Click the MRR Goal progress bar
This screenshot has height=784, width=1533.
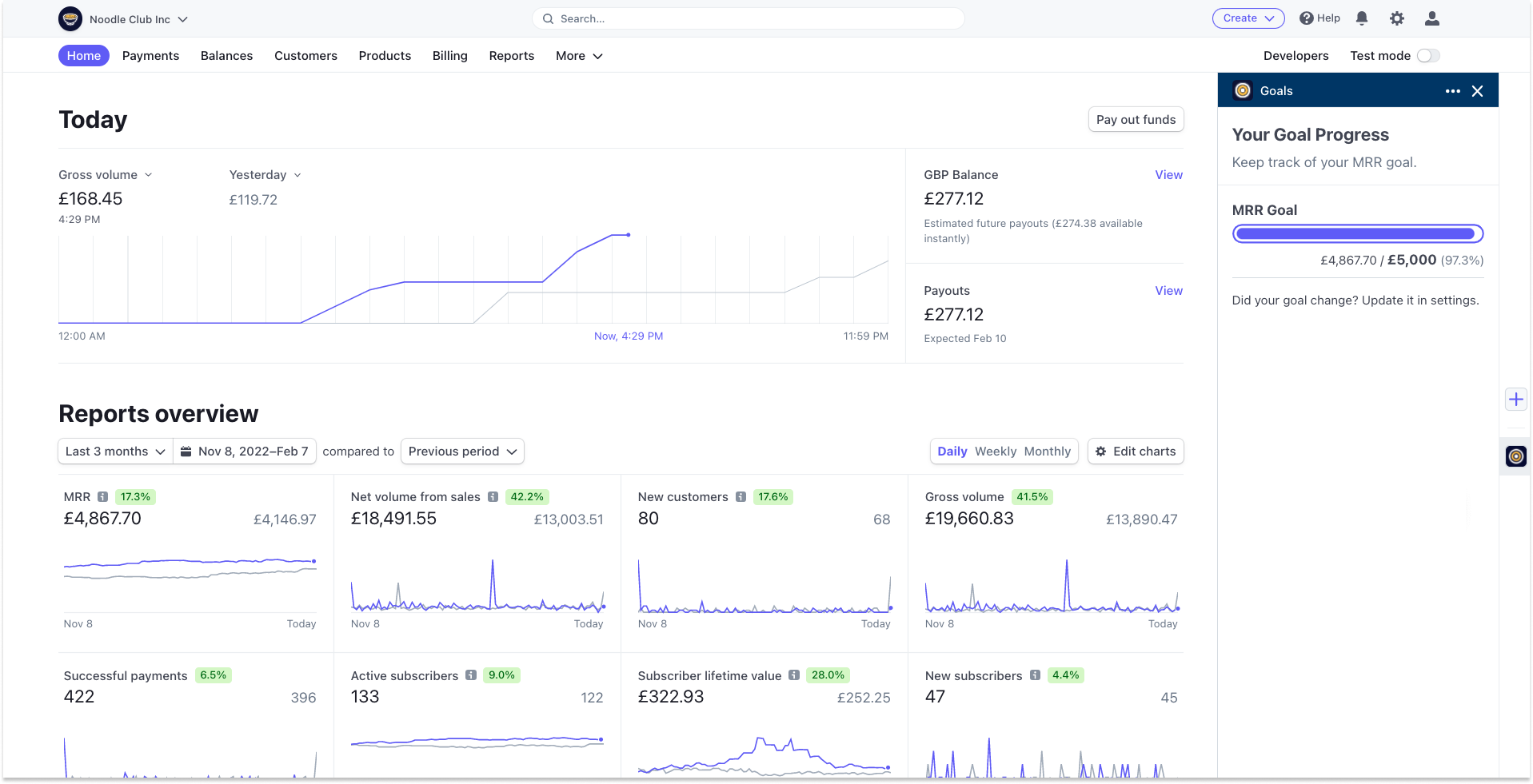[x=1357, y=233]
